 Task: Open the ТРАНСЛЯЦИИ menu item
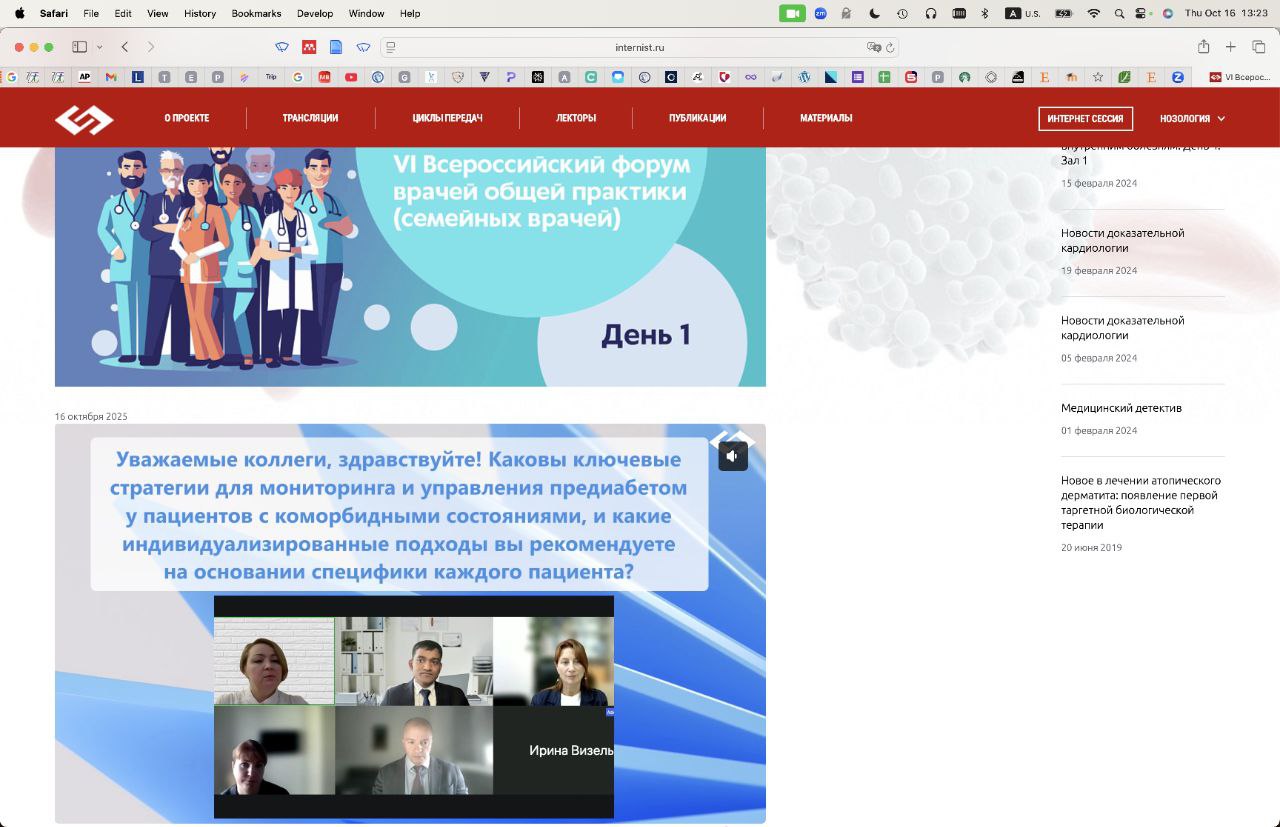[310, 119]
